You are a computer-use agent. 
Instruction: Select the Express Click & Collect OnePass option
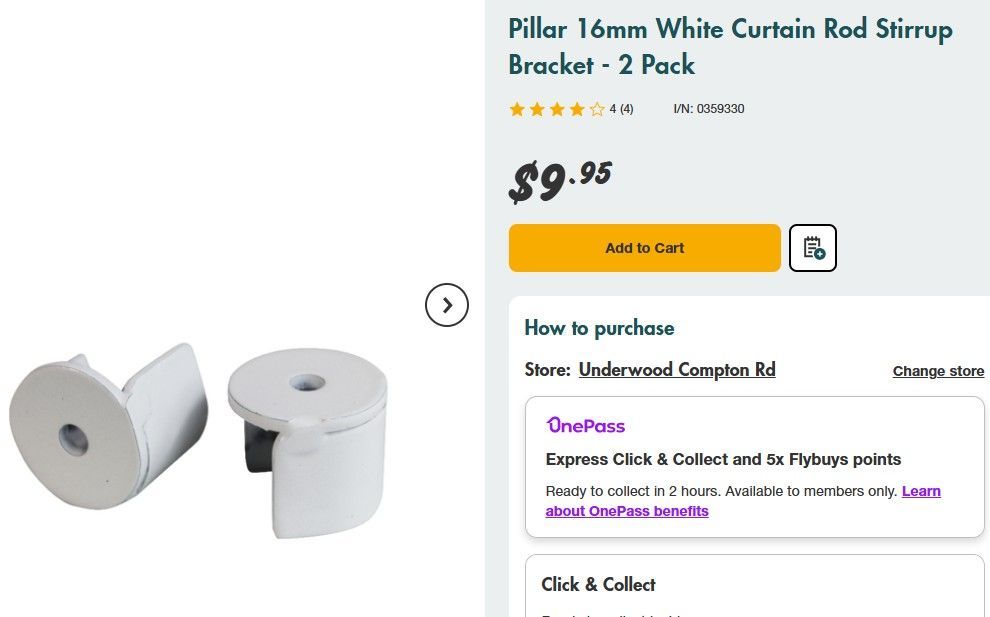coord(723,460)
